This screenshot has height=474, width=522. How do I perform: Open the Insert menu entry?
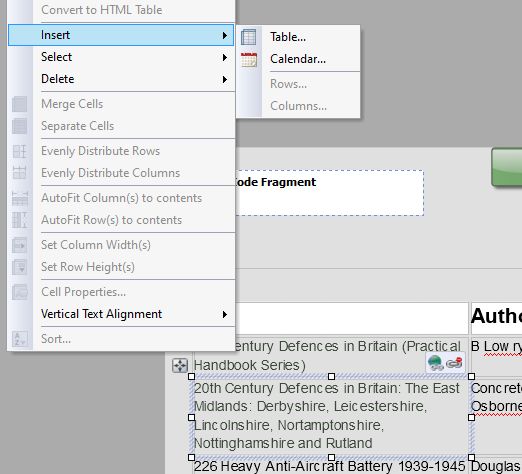click(121, 35)
